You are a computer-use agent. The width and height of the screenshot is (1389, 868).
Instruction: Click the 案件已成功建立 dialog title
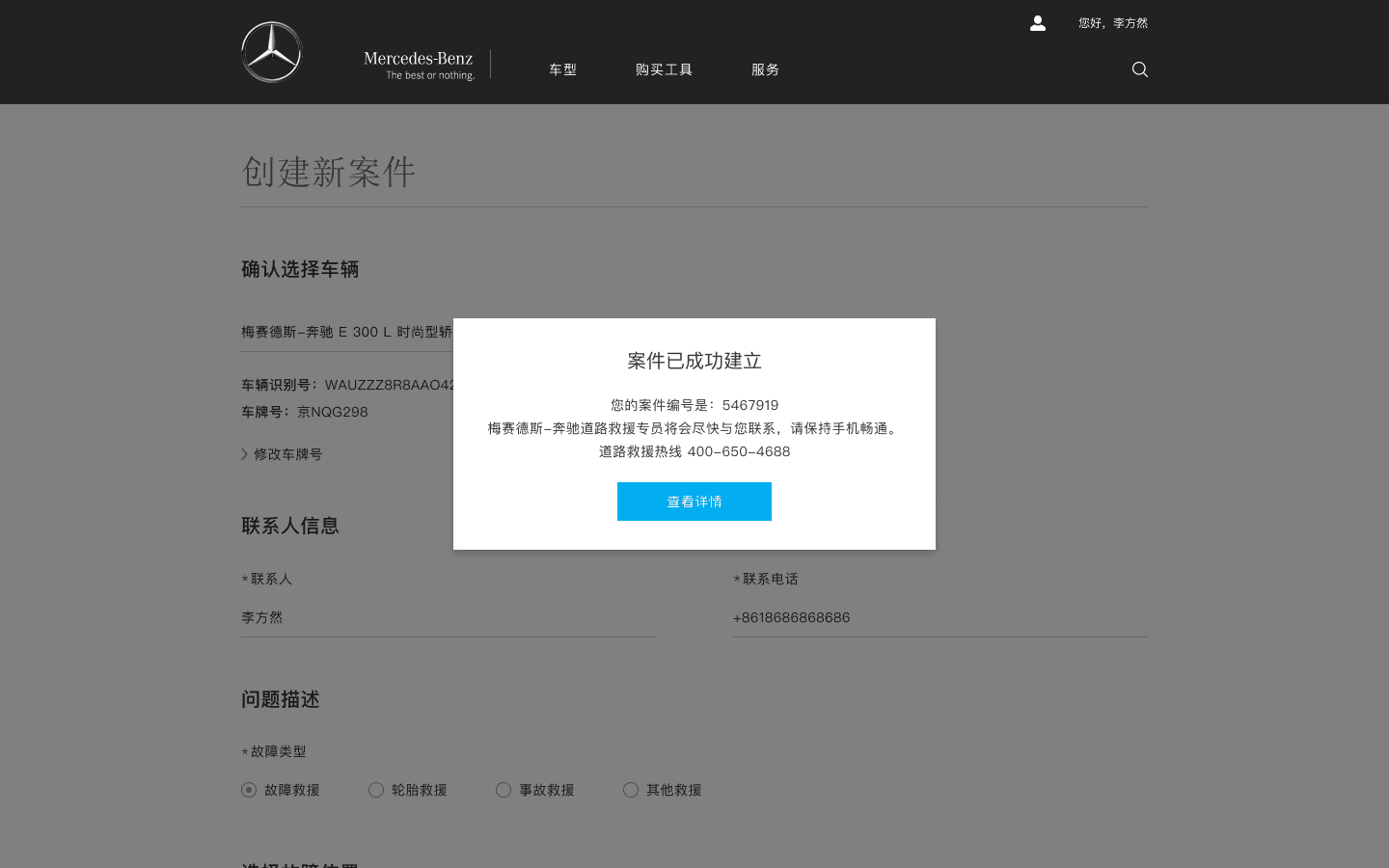[694, 361]
